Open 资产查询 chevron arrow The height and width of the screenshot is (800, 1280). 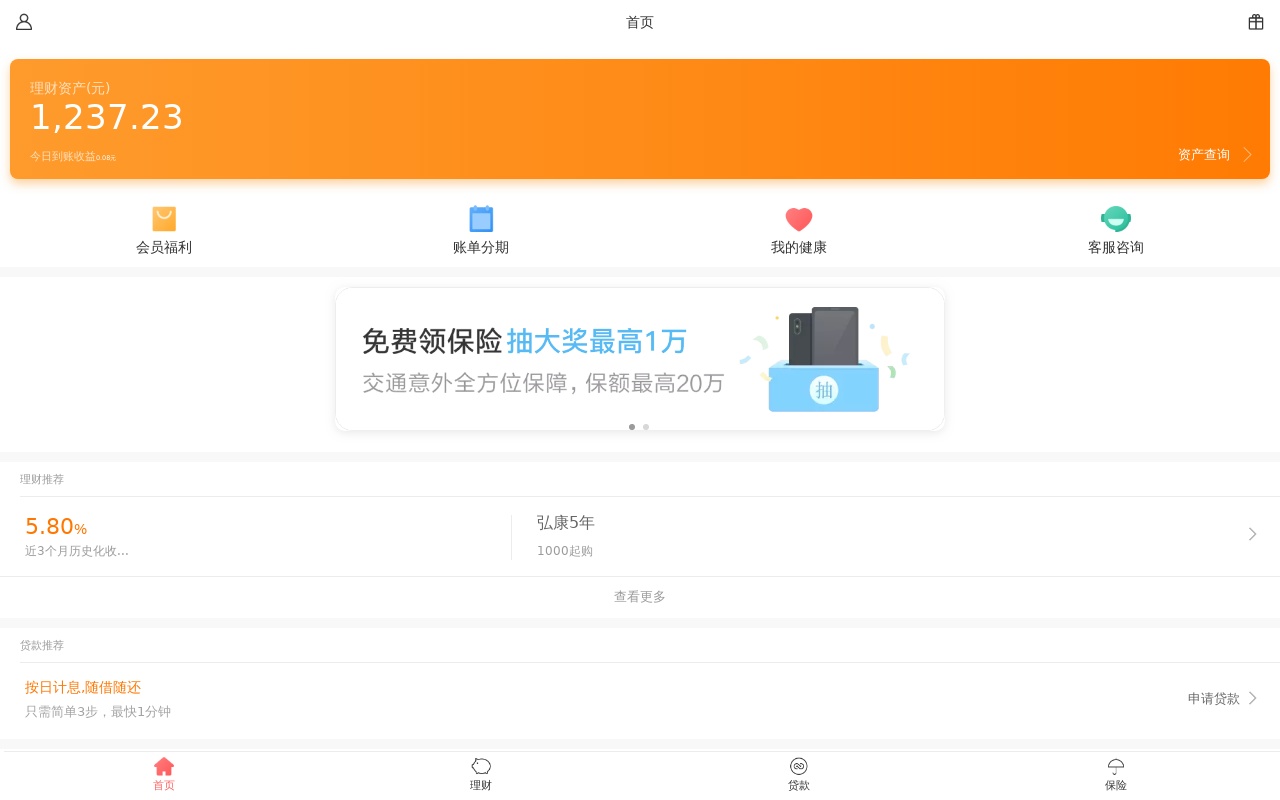click(1247, 155)
